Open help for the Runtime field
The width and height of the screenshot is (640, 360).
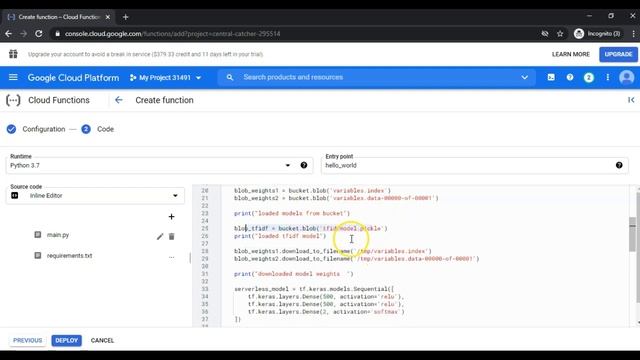coord(304,165)
